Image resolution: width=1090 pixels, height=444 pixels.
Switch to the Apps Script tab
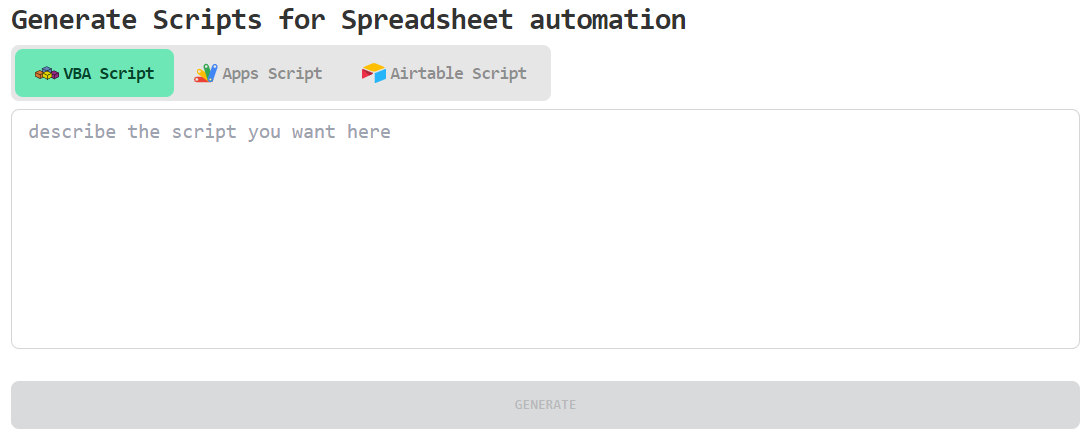[259, 73]
